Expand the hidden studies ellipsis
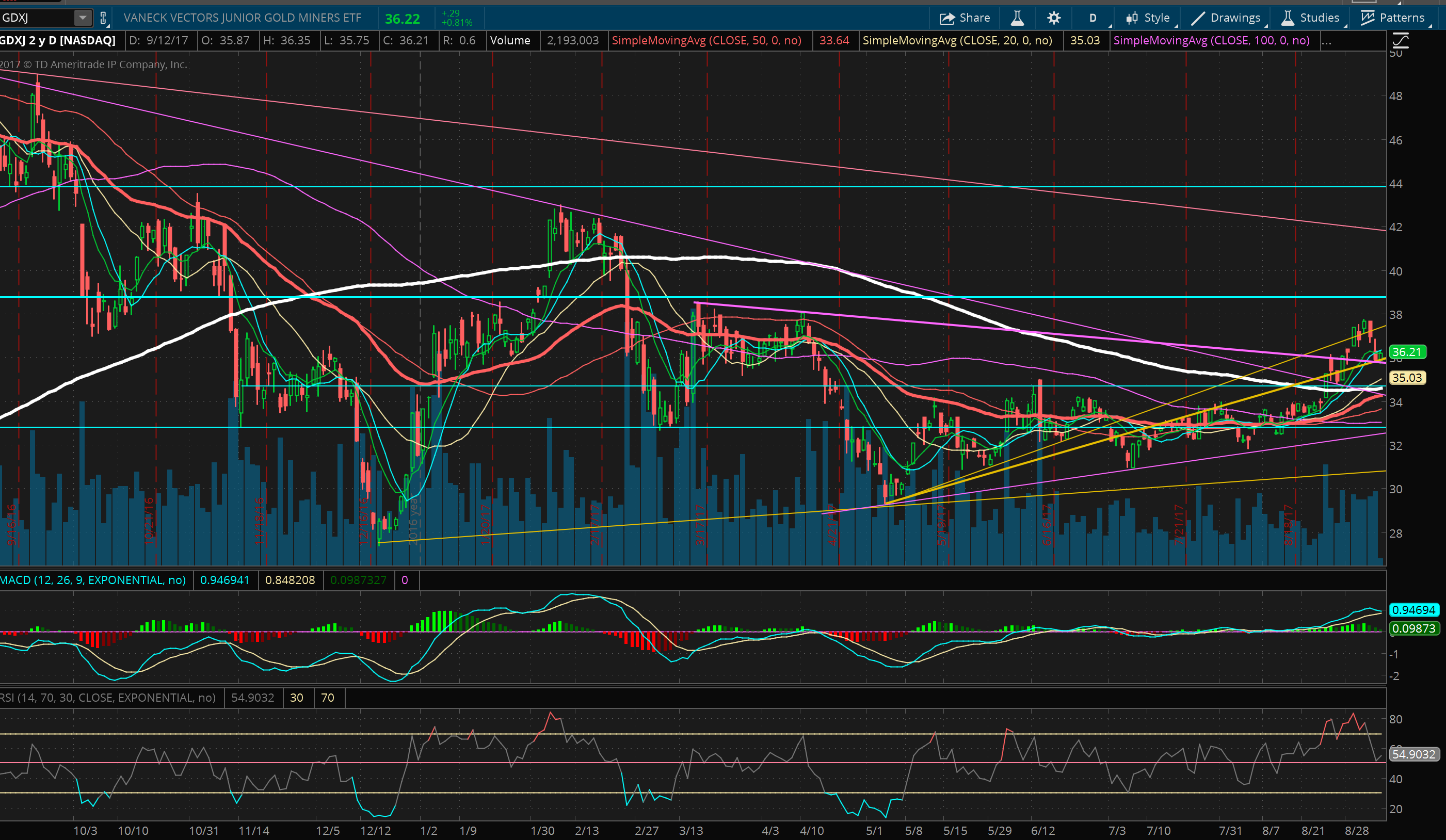 [1326, 41]
